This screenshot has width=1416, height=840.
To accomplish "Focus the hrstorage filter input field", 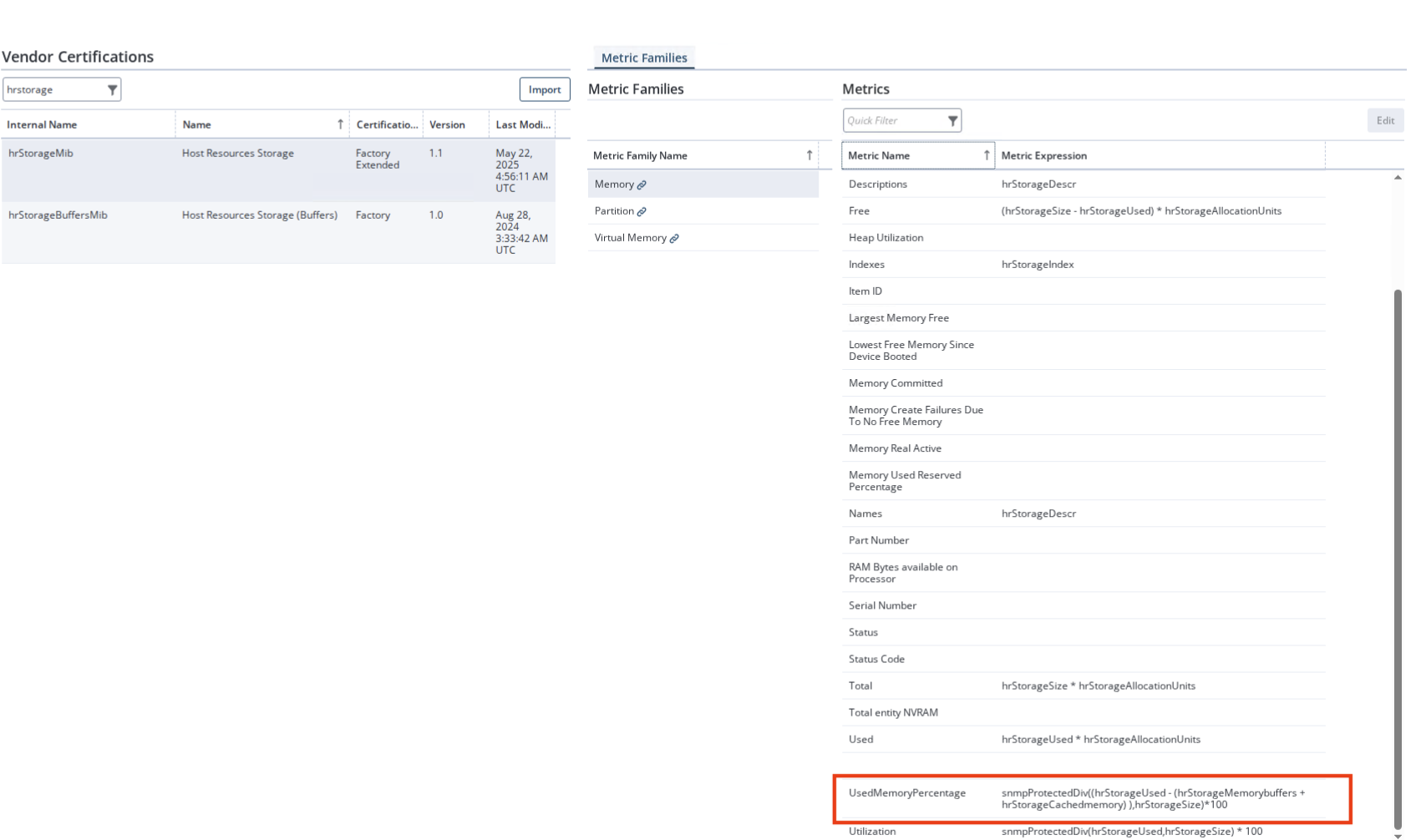I will point(53,90).
